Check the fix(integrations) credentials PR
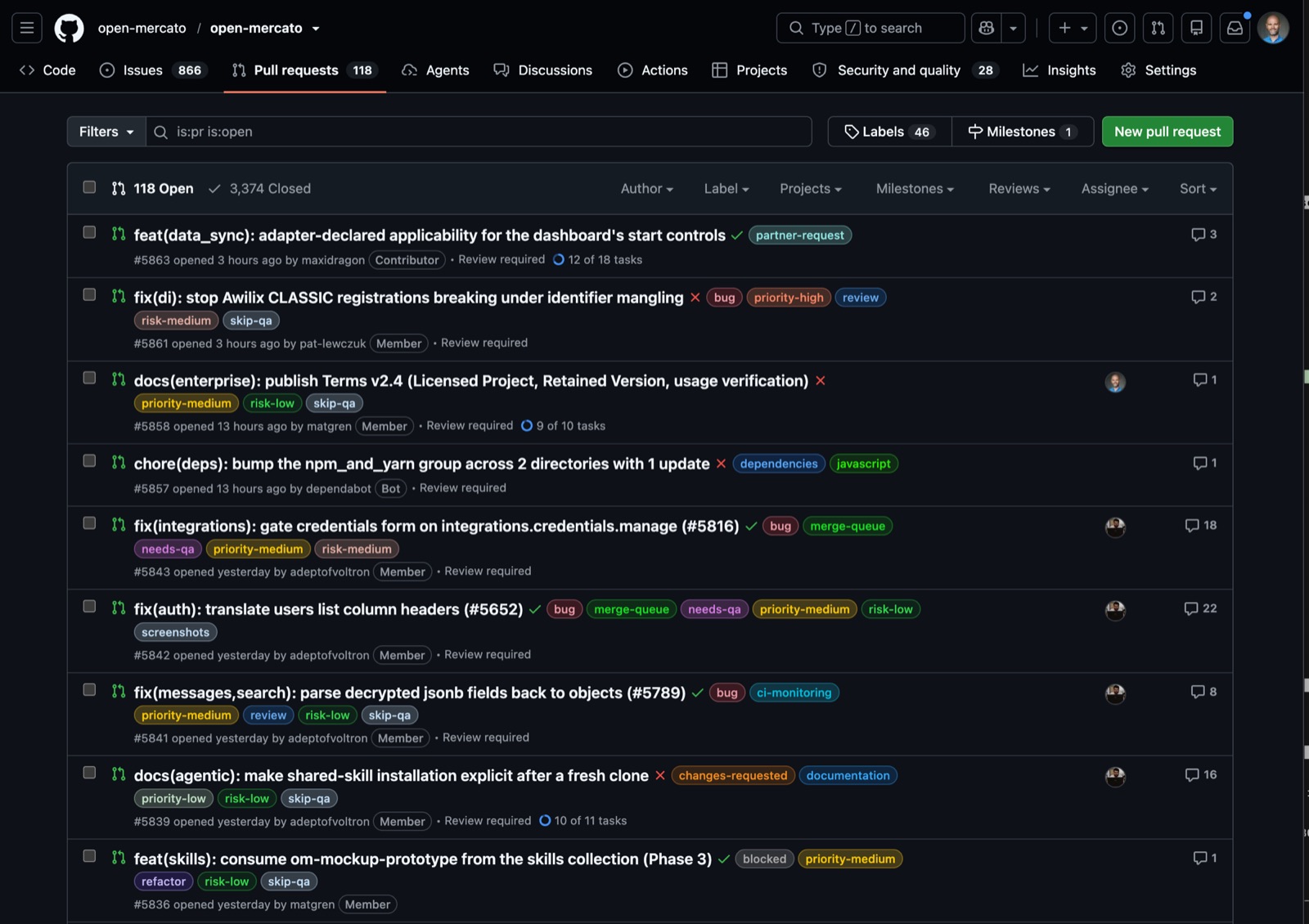 click(89, 523)
